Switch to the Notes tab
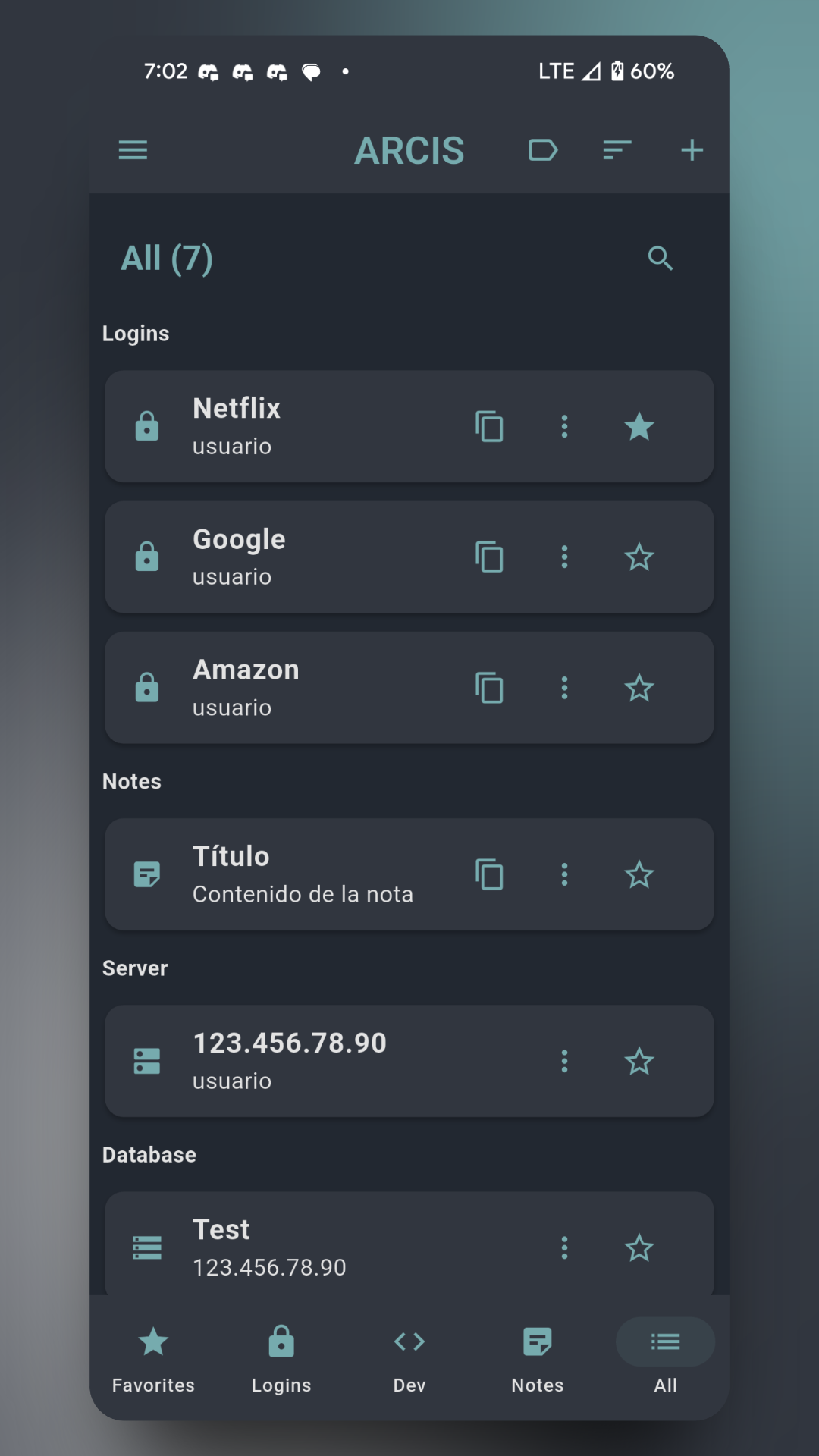Screen dimensions: 819x1456 [538, 1360]
